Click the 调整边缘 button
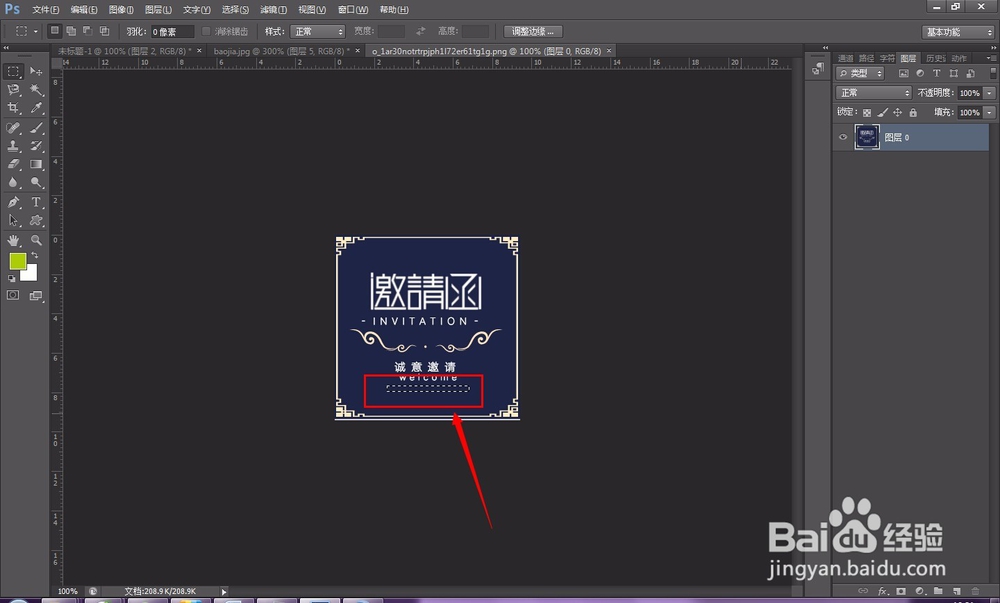1000x603 pixels. point(533,31)
